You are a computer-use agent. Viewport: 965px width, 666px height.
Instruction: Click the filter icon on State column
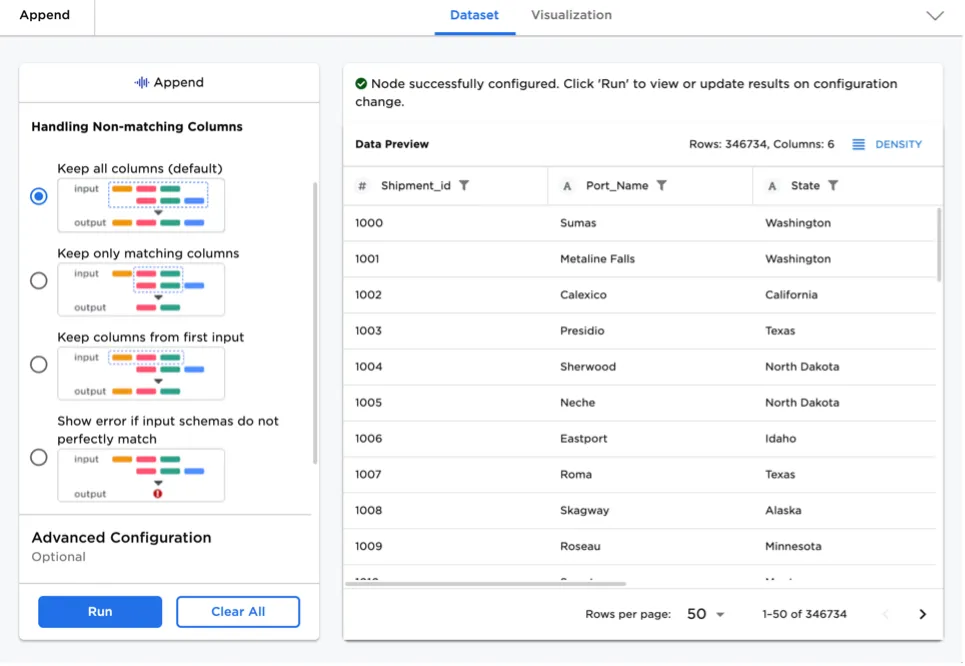coord(833,186)
